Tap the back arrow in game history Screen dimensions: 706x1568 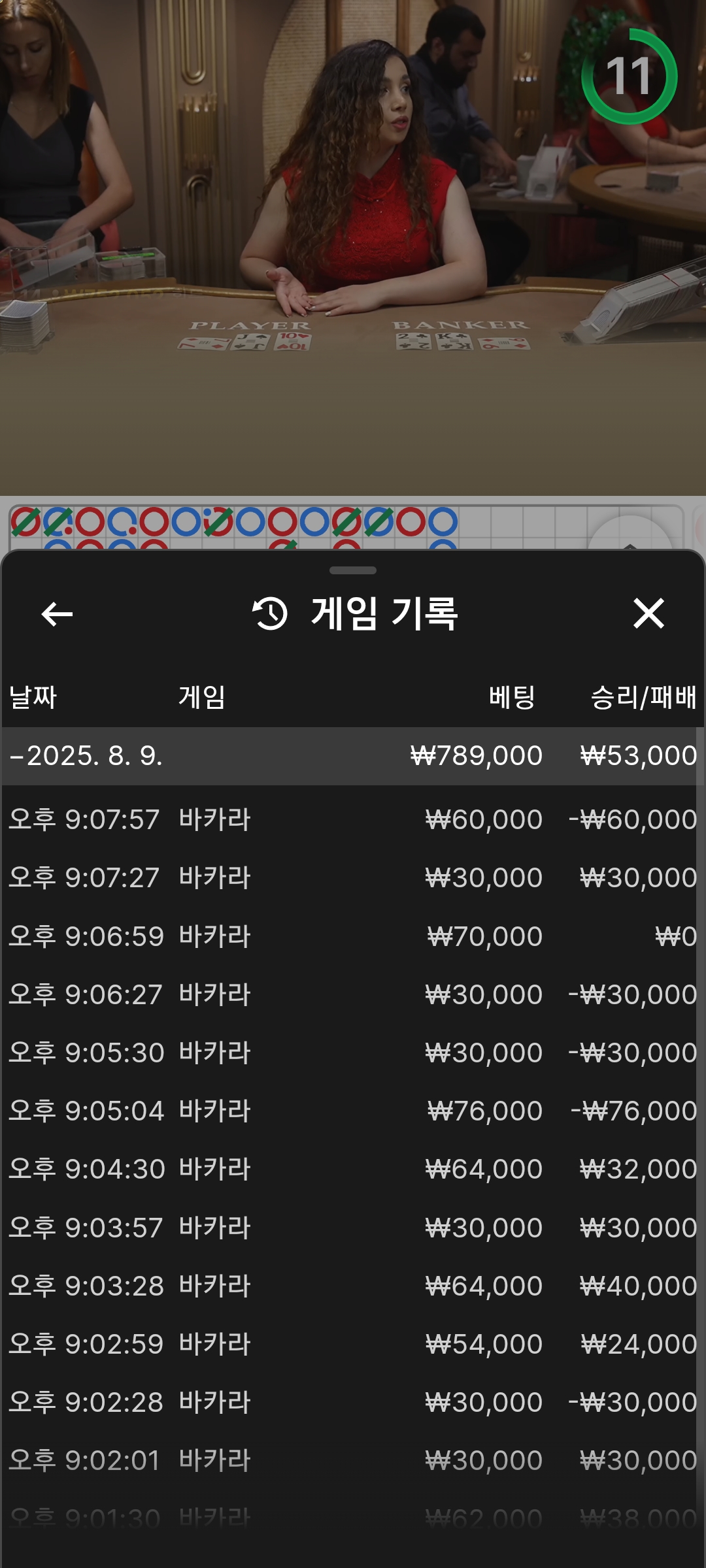57,614
